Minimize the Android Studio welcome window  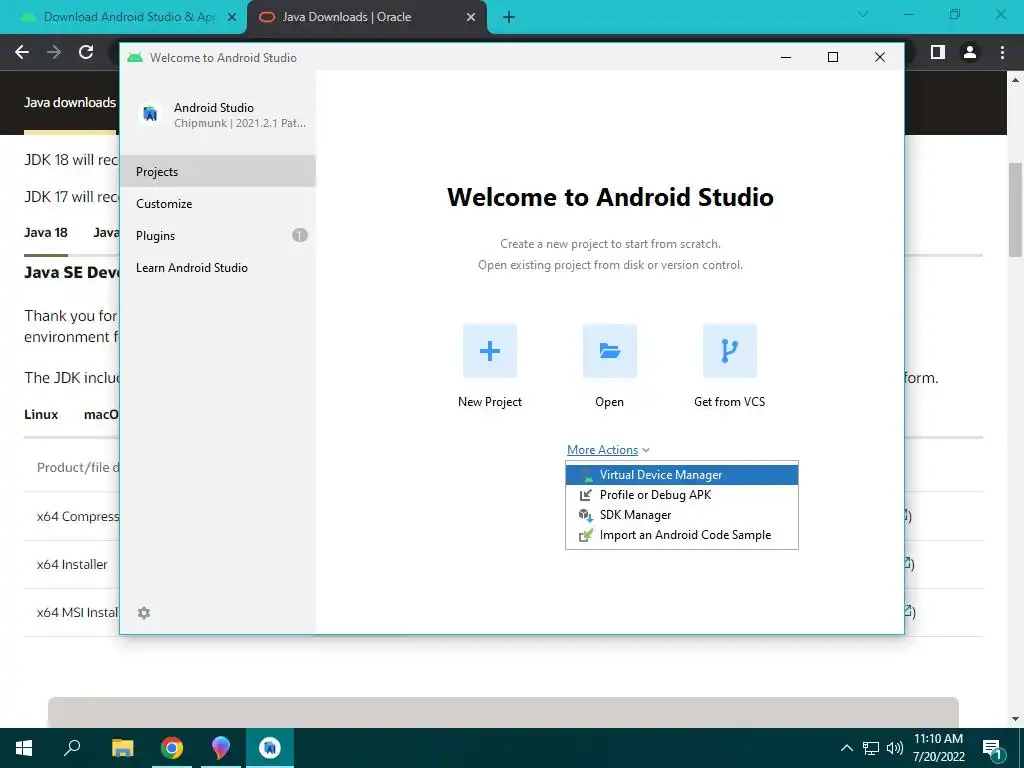coord(786,57)
